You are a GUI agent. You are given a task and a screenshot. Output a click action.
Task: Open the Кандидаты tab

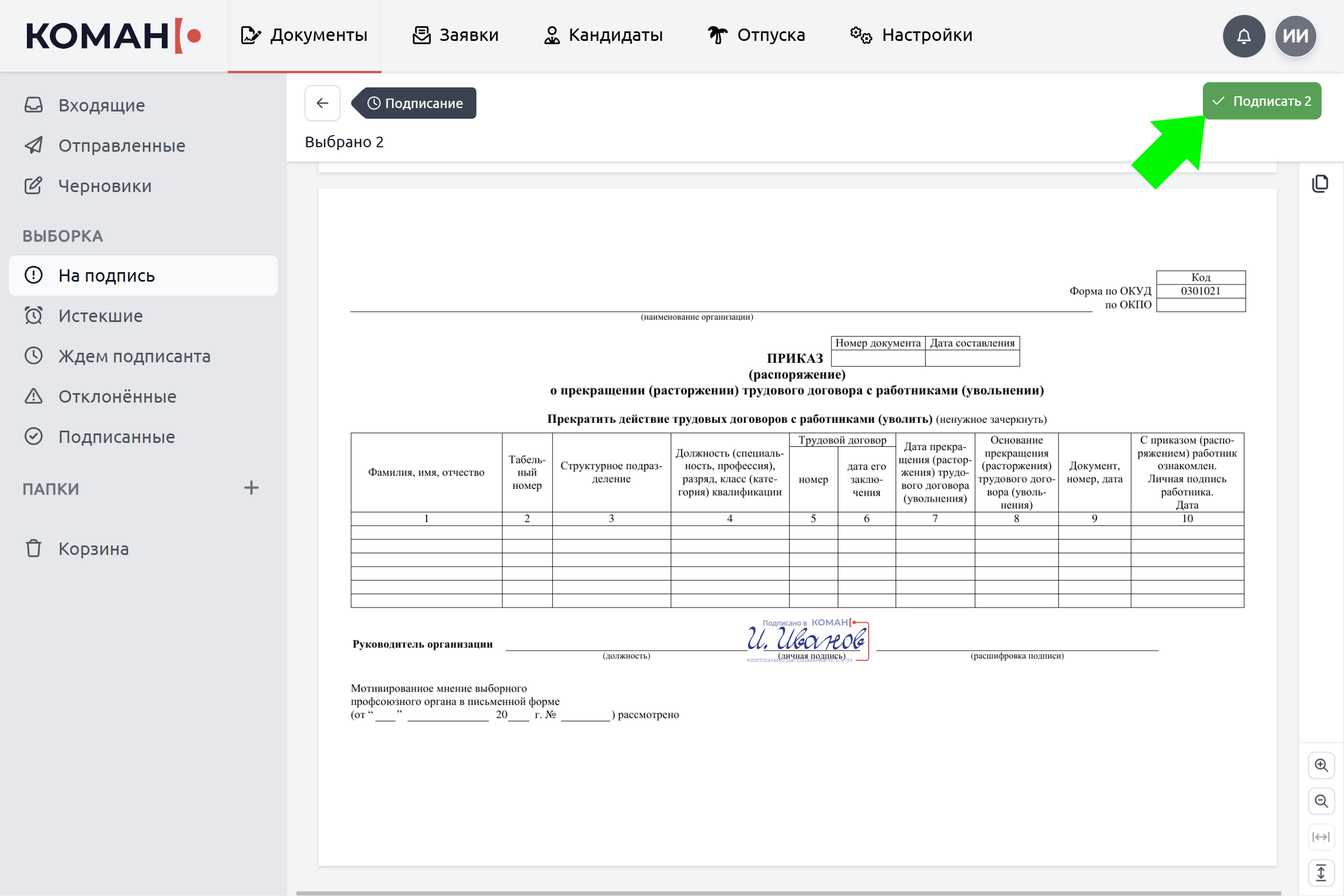pos(603,35)
